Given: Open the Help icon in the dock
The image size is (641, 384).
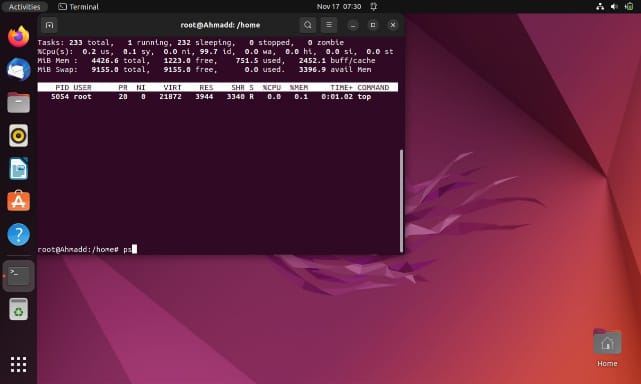Looking at the screenshot, I should (18, 234).
